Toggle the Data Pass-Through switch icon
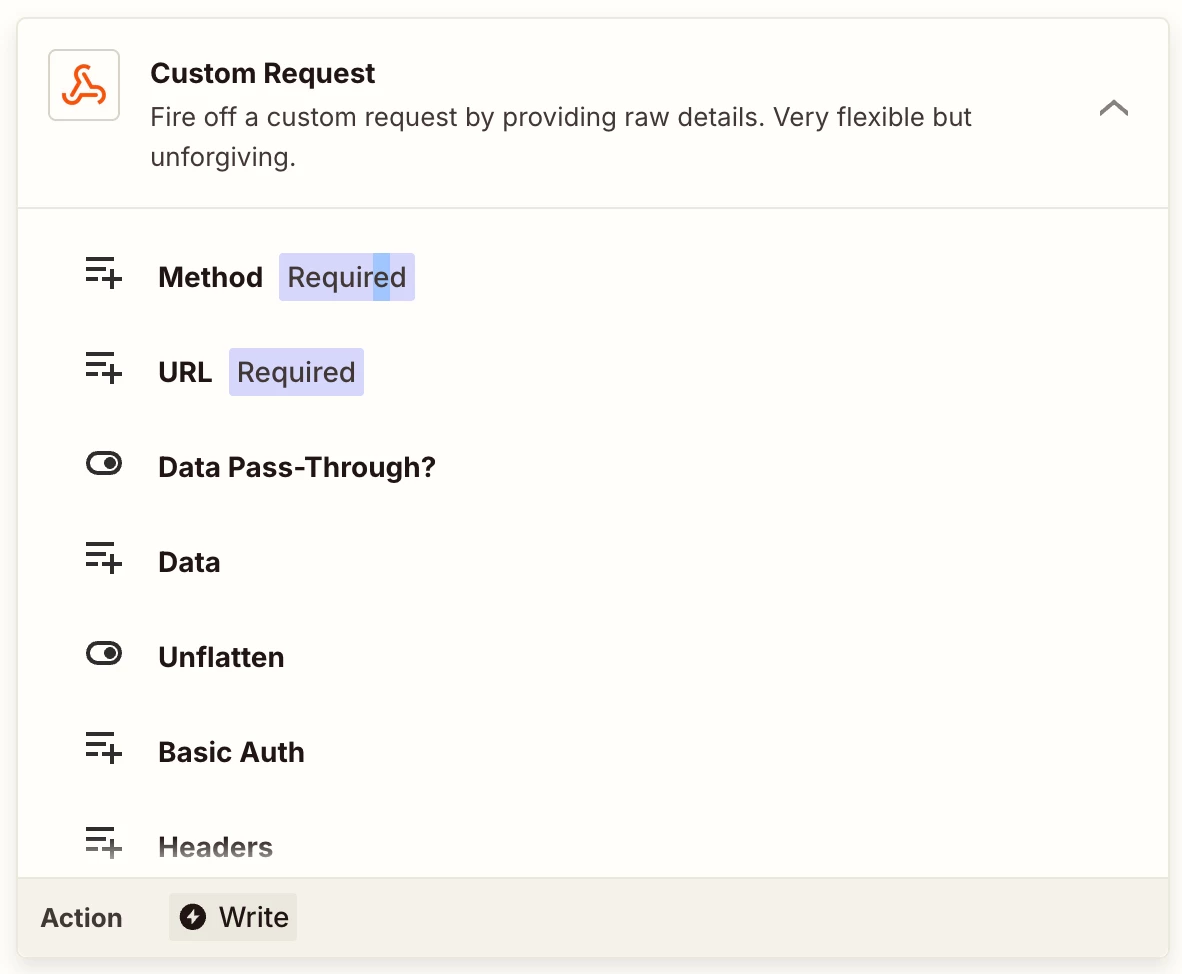This screenshot has height=974, width=1182. pyautogui.click(x=103, y=463)
